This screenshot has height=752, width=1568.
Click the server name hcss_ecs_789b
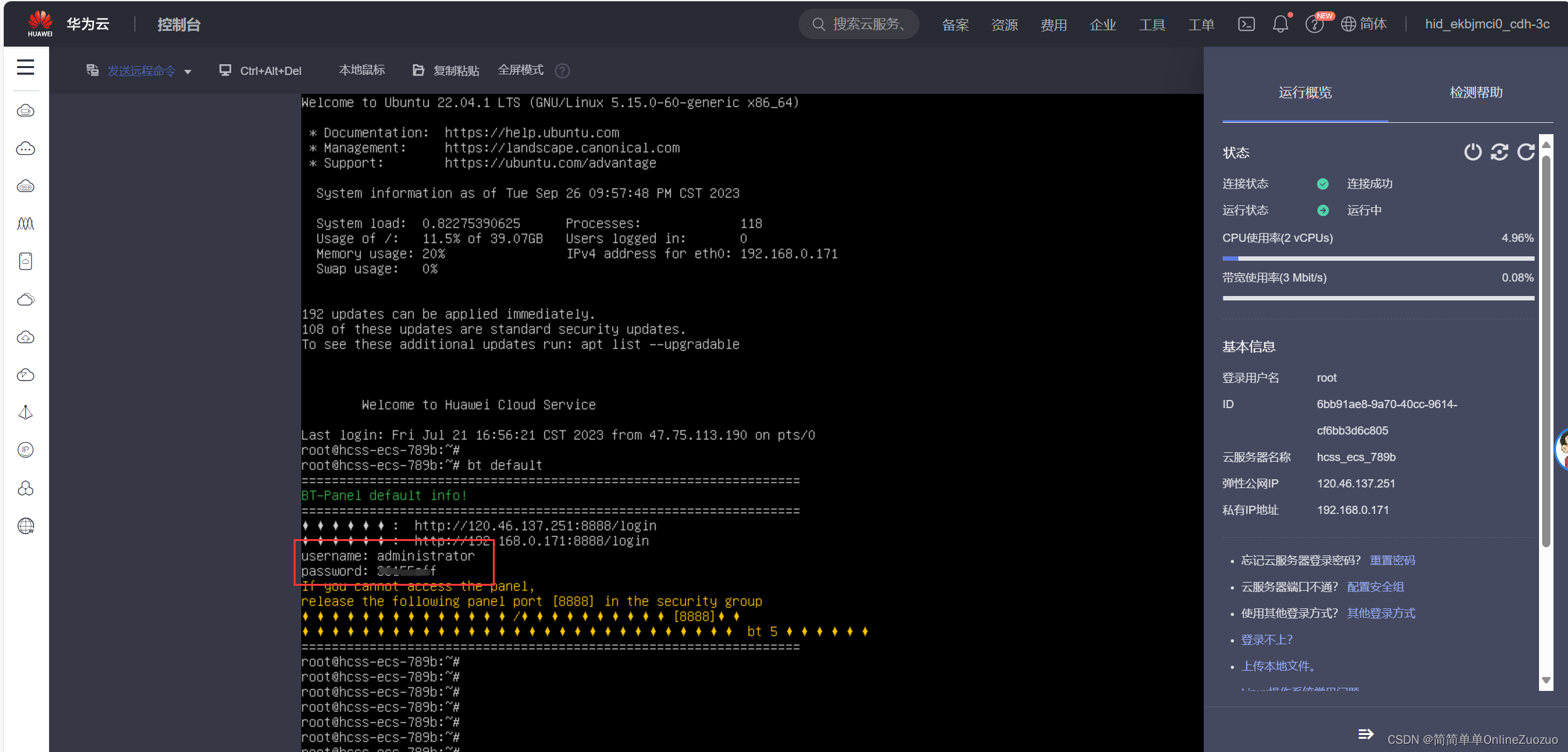pos(1356,457)
